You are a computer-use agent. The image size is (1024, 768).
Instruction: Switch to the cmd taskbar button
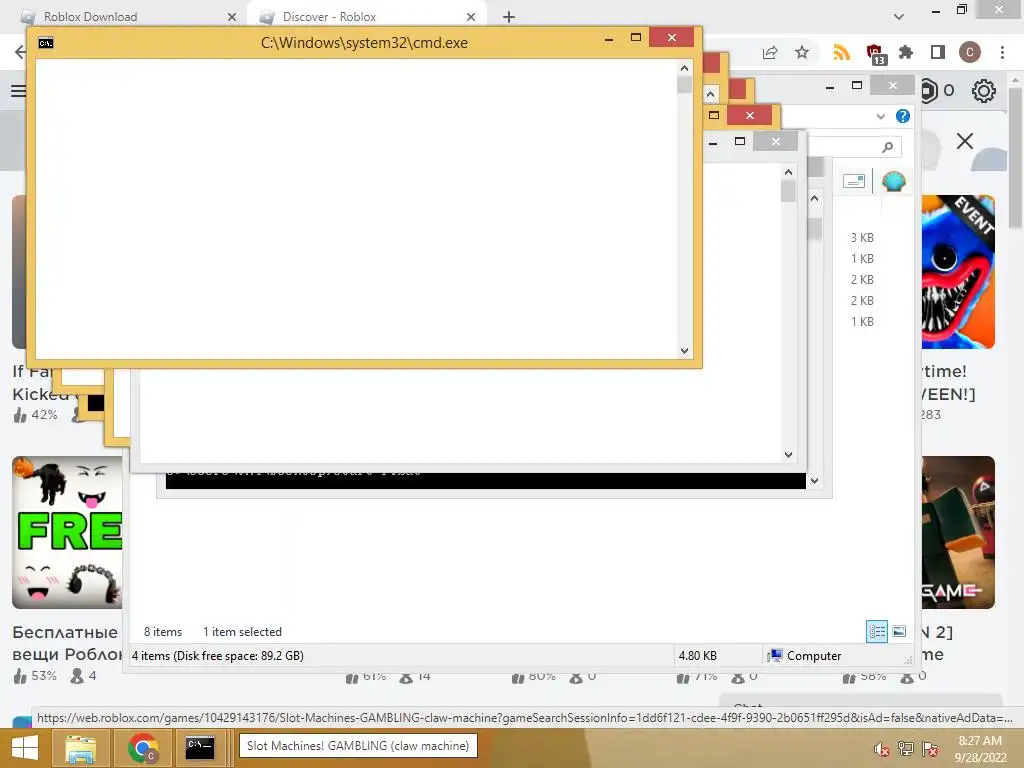[200, 748]
